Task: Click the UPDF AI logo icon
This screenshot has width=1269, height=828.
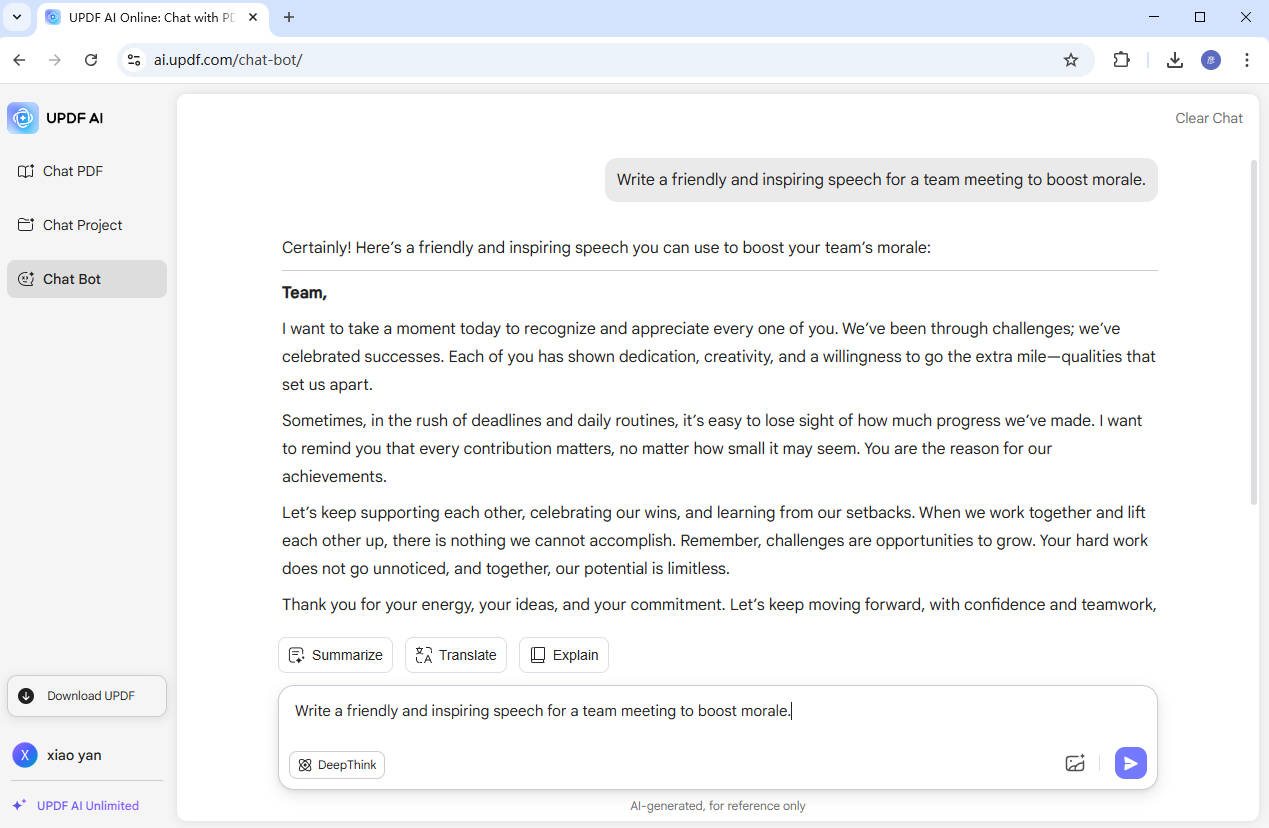Action: 23,118
